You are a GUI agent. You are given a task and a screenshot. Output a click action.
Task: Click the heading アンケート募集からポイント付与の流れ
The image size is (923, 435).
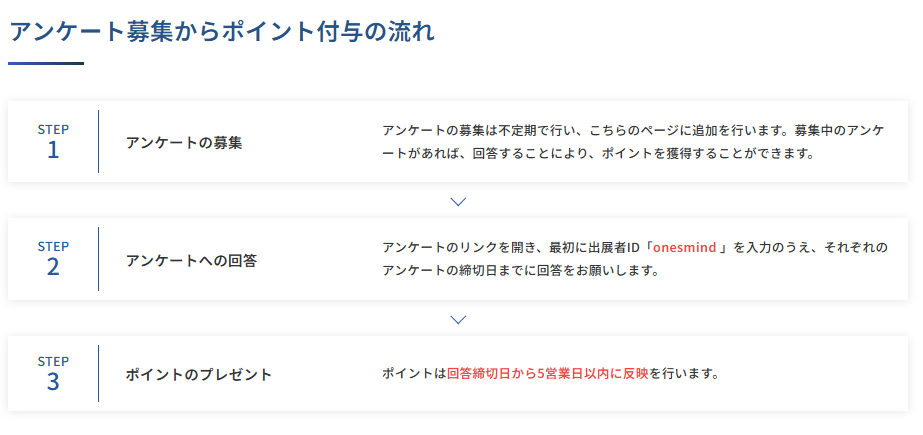221,31
